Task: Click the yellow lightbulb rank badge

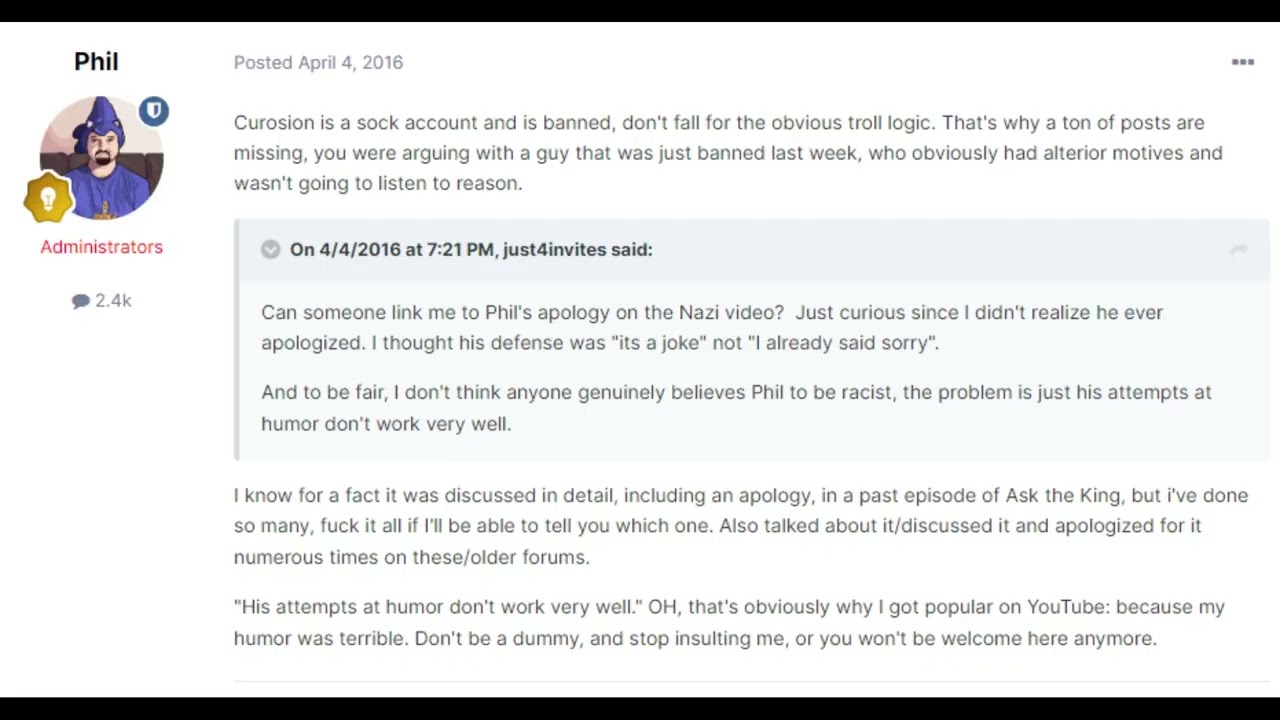Action: [x=48, y=198]
